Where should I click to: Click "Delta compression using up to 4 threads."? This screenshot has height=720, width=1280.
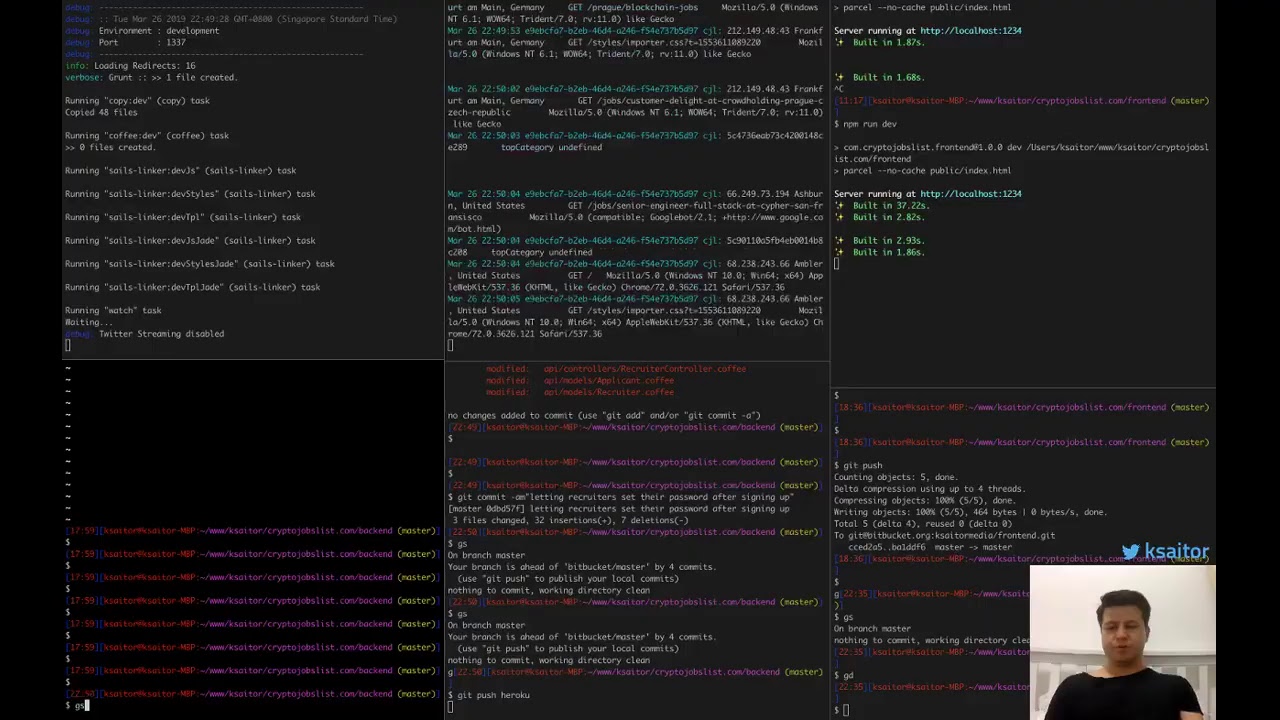tap(929, 489)
